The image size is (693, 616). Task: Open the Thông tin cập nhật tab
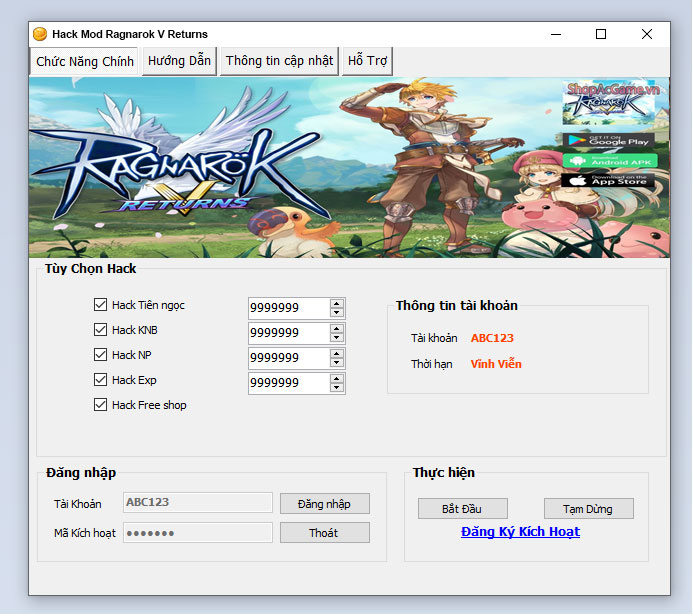pyautogui.click(x=279, y=61)
